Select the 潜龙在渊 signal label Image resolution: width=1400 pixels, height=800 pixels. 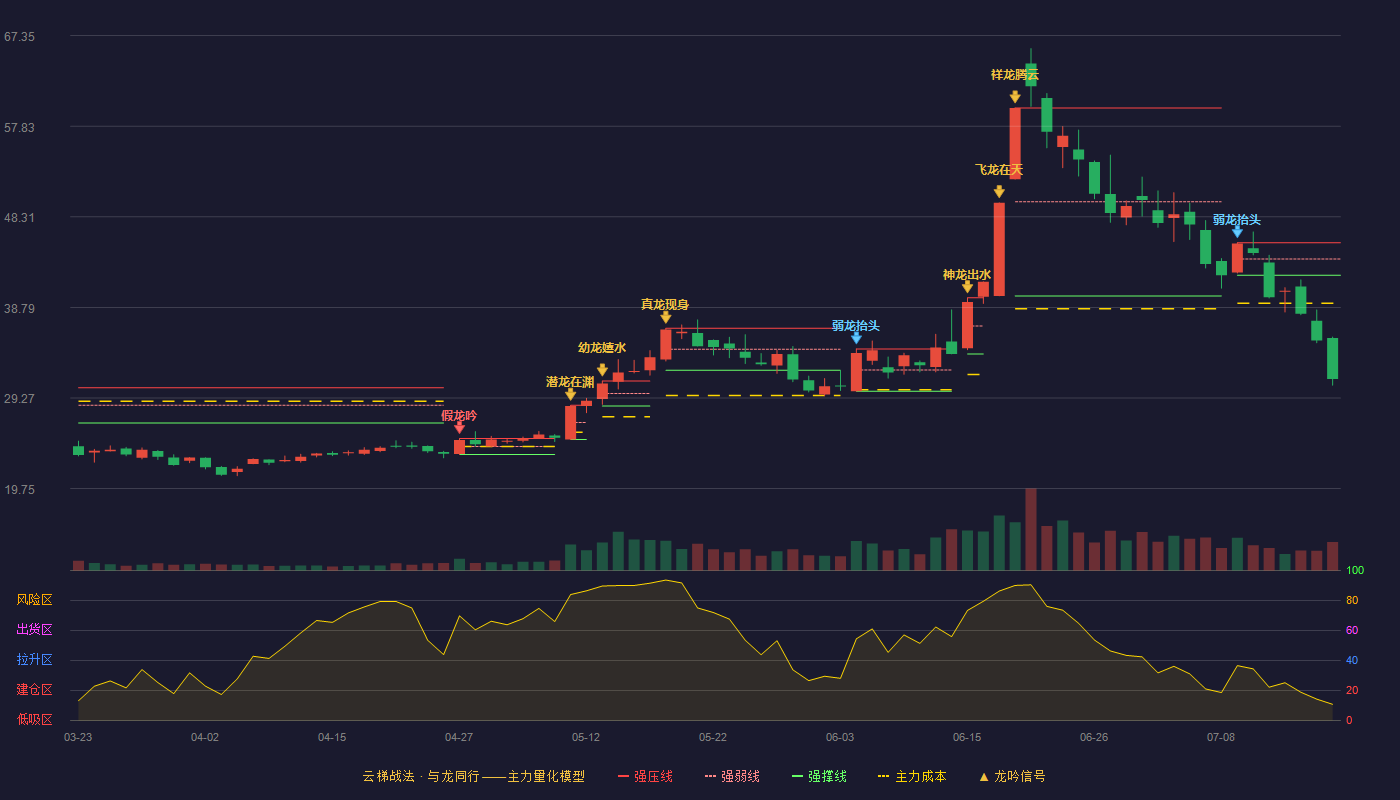570,382
